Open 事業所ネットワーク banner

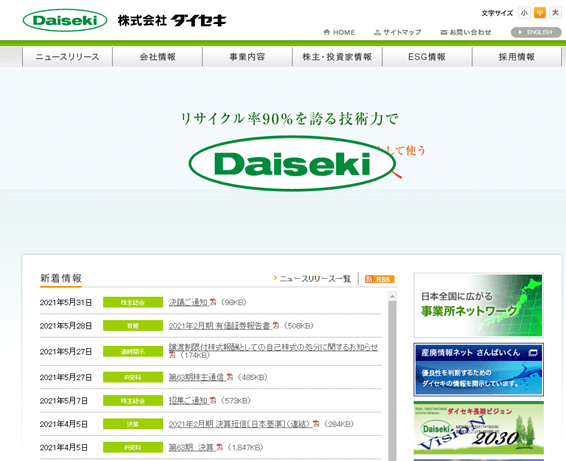(x=478, y=305)
